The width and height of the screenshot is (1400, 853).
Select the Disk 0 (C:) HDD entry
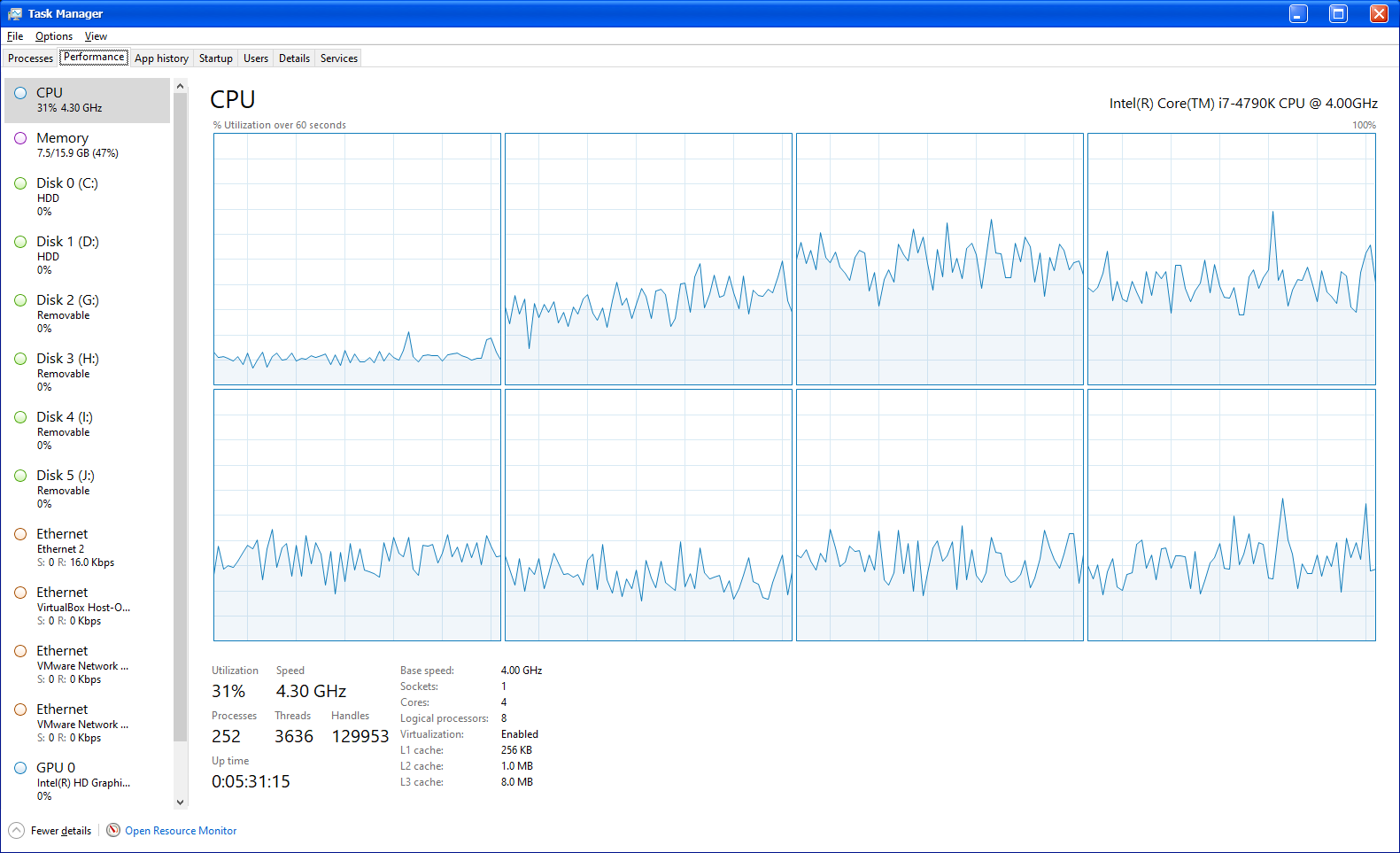coord(87,197)
